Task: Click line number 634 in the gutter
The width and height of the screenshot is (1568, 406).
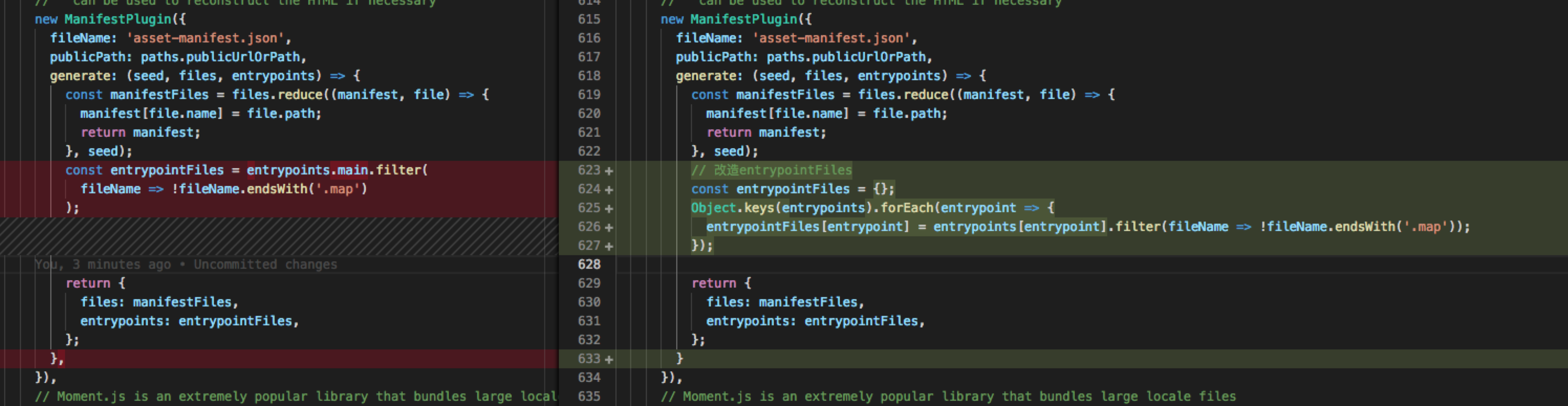Action: (589, 378)
